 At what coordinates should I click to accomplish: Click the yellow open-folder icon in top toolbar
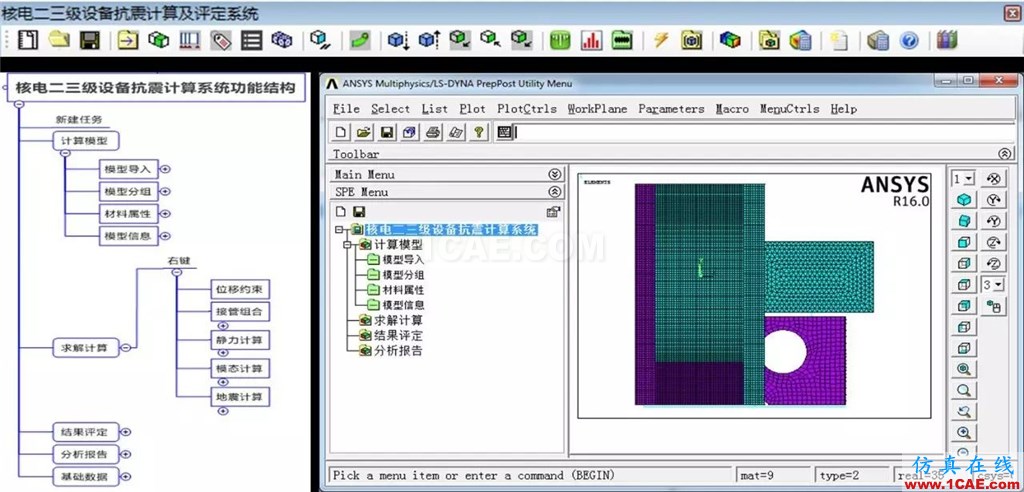pyautogui.click(x=59, y=40)
